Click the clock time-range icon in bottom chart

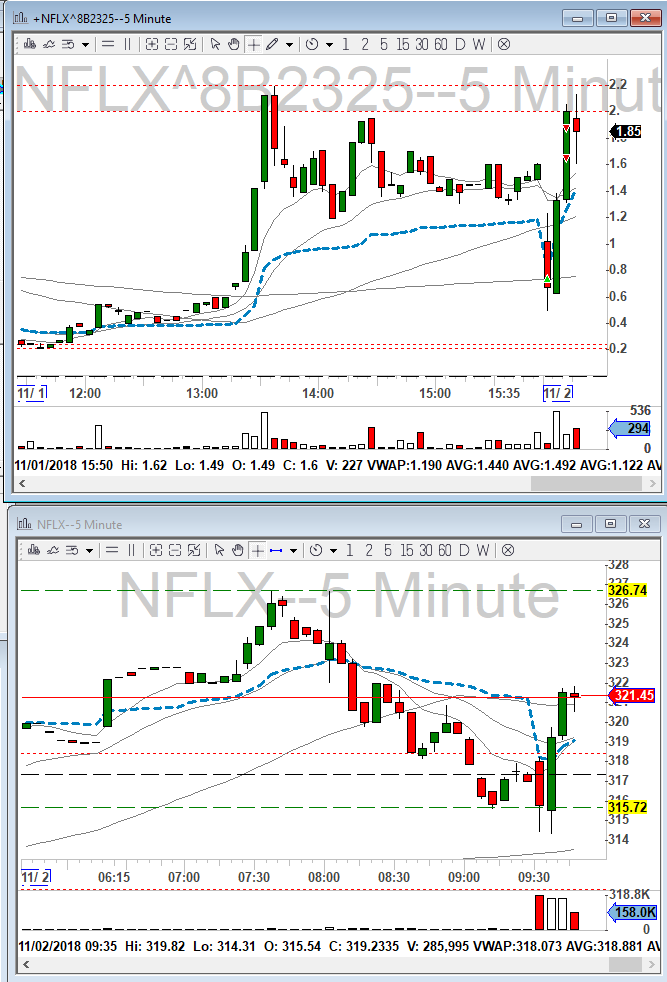click(x=316, y=550)
